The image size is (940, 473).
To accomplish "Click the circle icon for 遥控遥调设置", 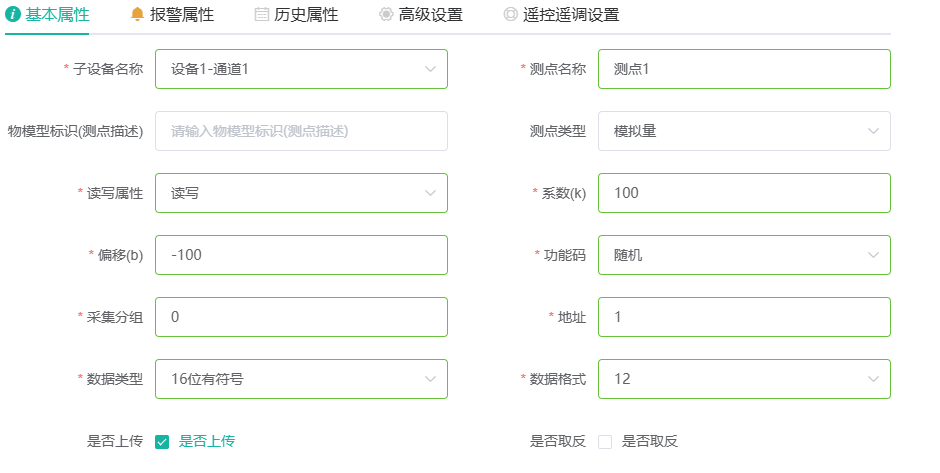I will [x=510, y=14].
